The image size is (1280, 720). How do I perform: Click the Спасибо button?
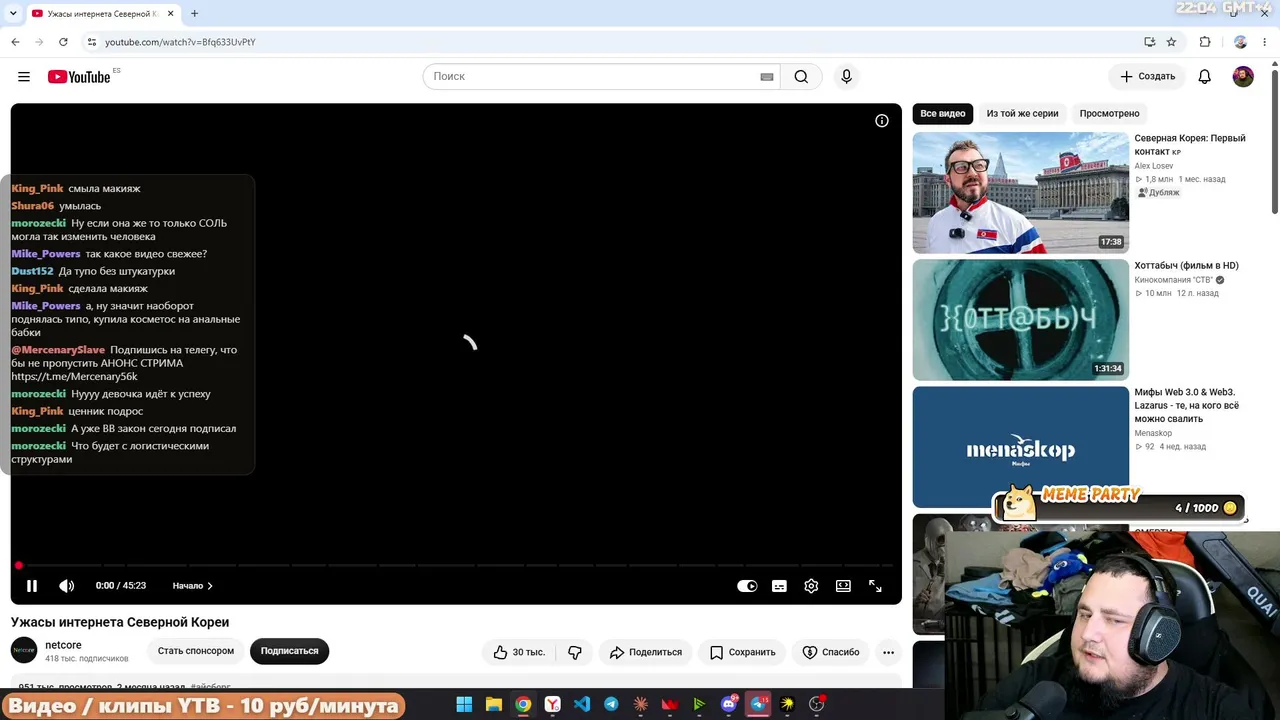(831, 652)
